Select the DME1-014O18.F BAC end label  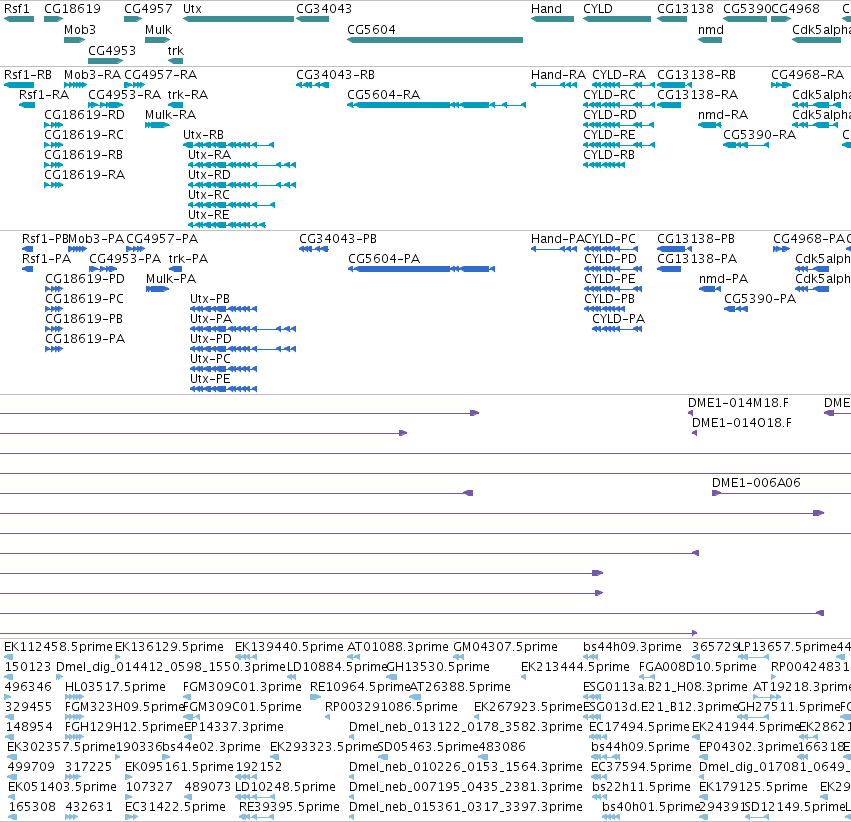point(742,423)
